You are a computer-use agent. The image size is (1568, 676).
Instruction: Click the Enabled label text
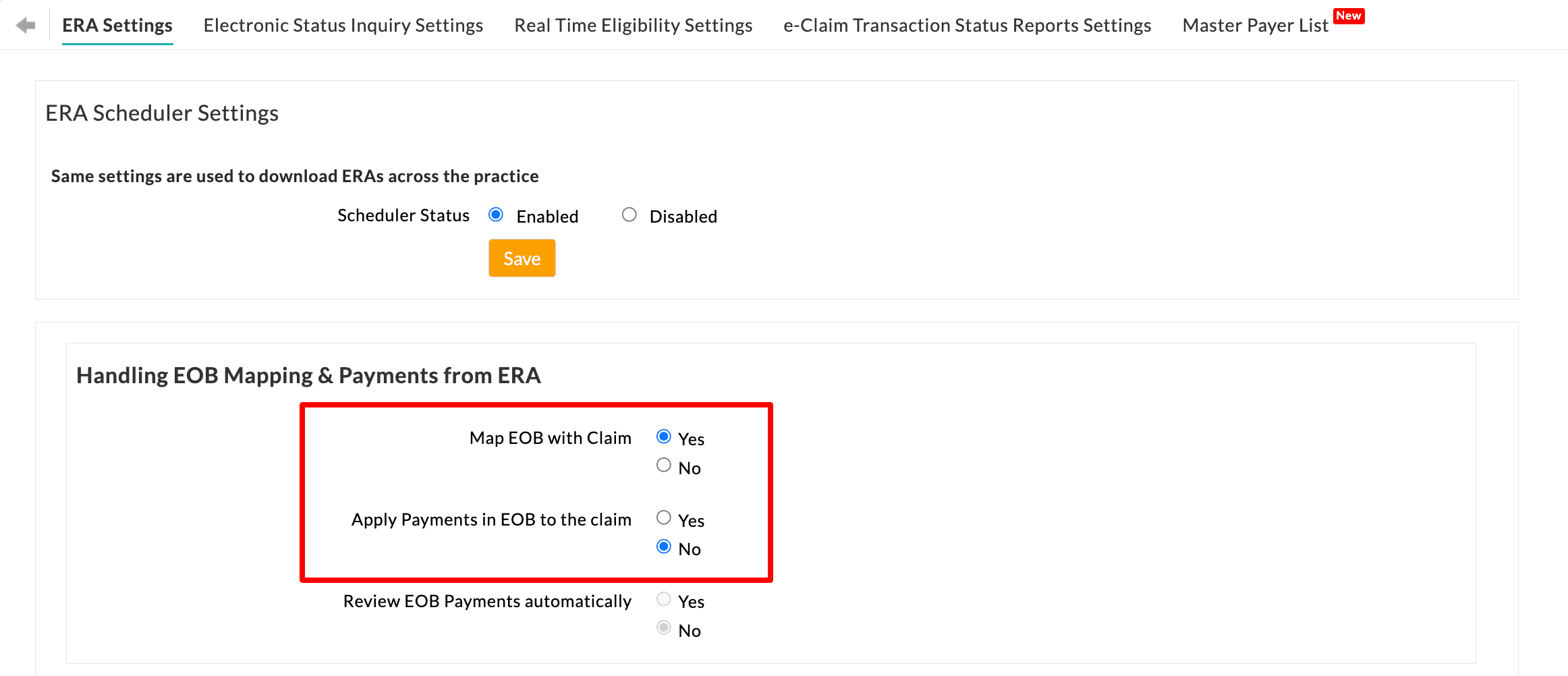547,216
